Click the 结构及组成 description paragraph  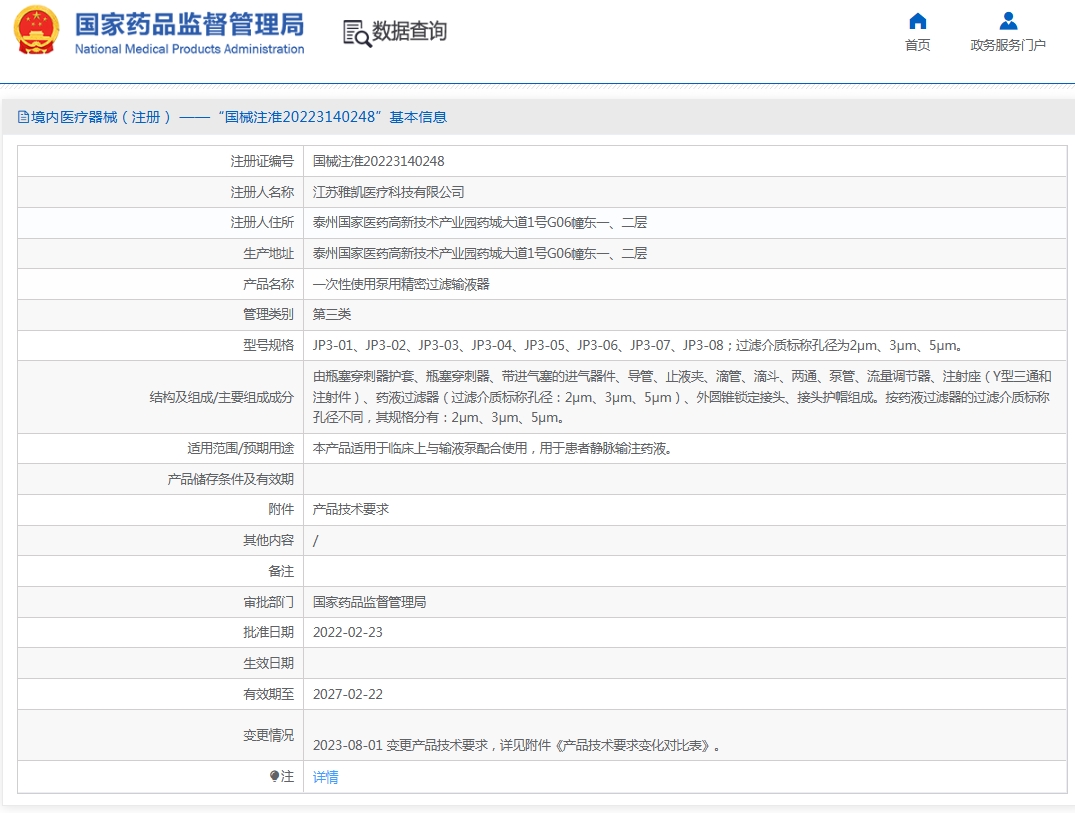tap(682, 397)
